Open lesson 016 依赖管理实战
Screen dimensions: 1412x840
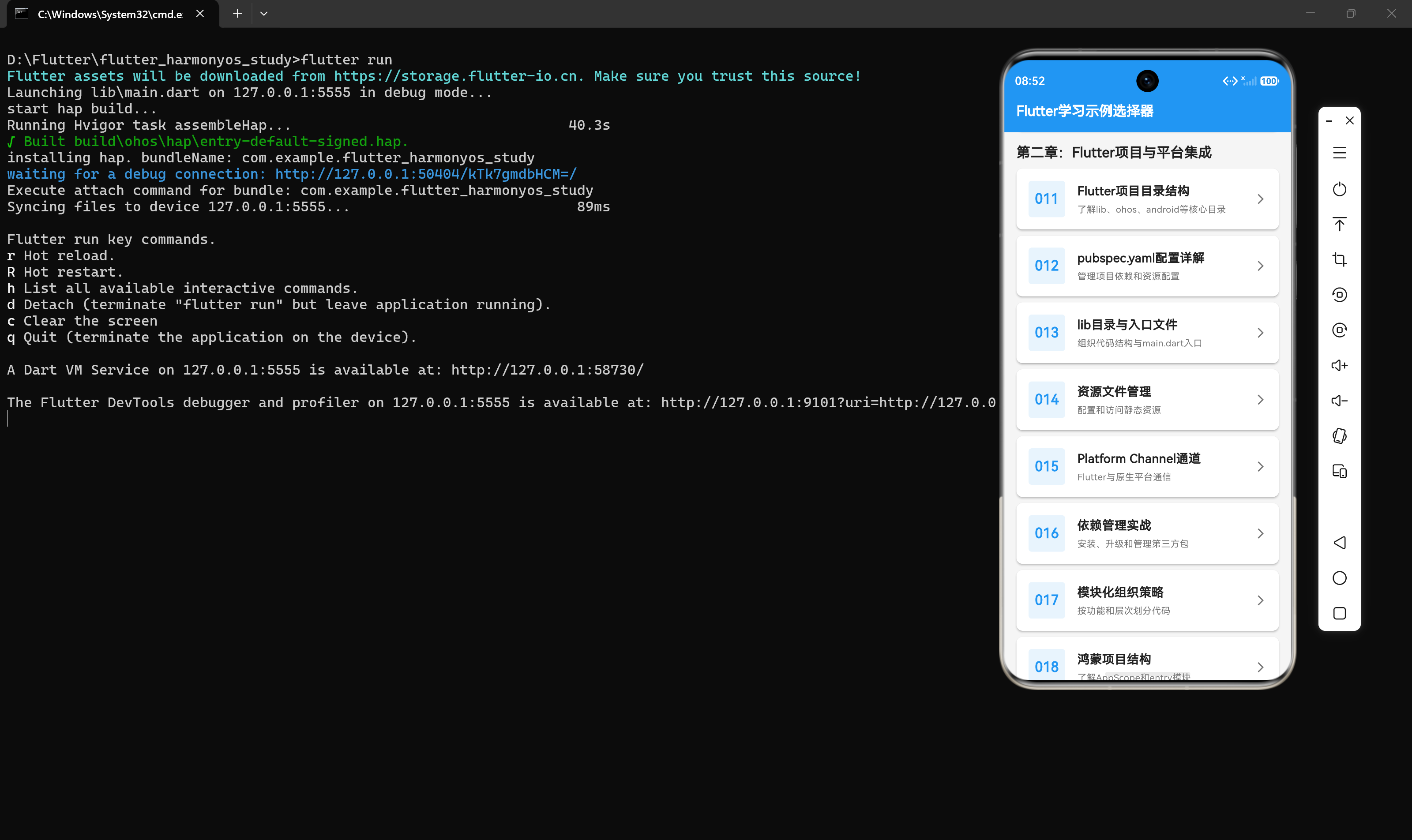pos(1147,533)
